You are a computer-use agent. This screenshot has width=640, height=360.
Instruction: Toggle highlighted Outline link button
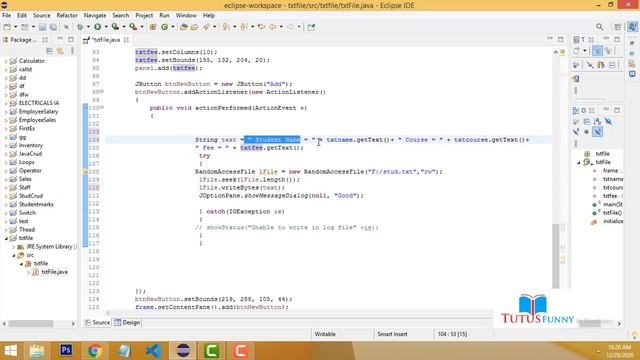(598, 132)
